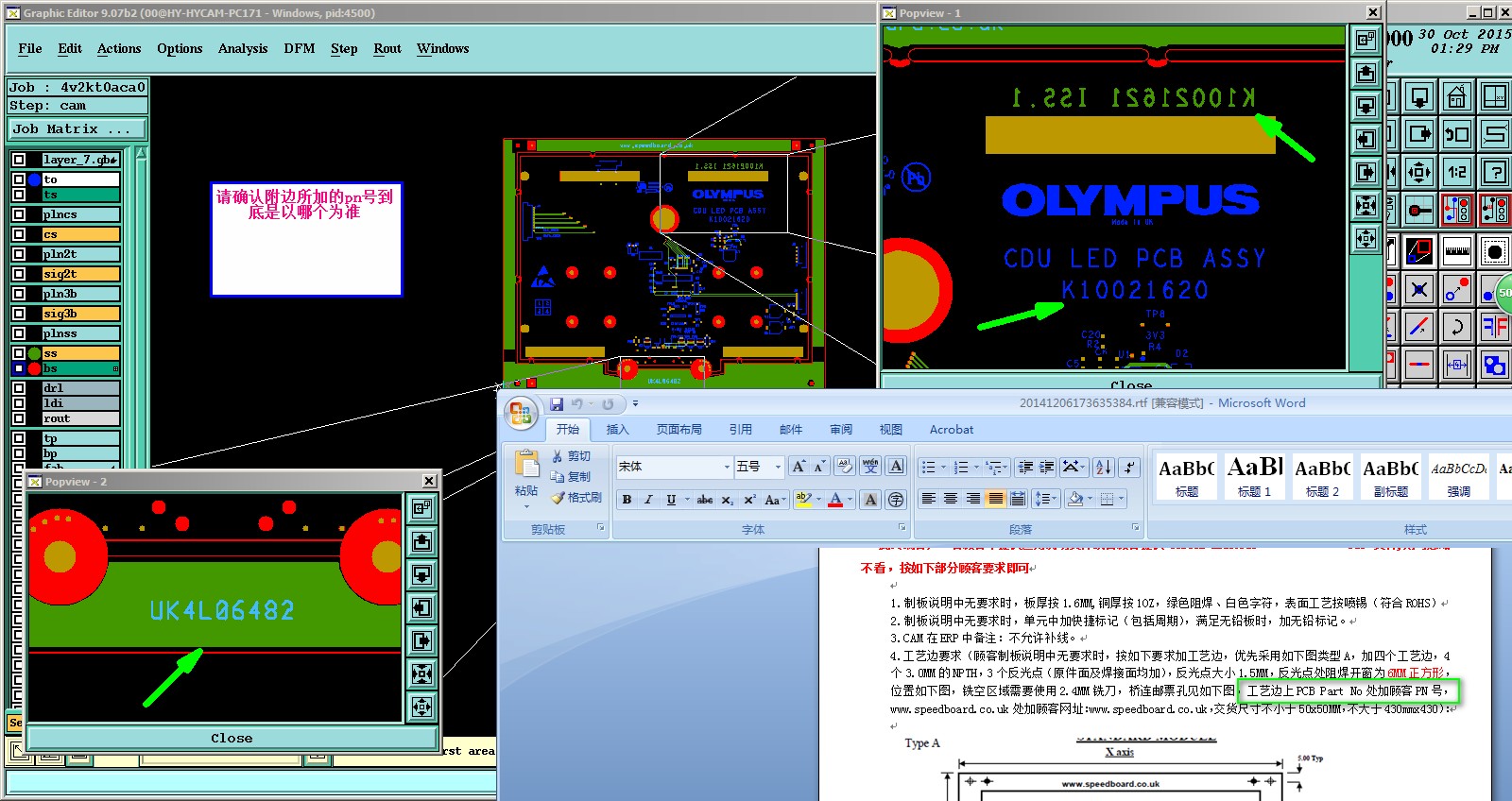This screenshot has width=1512, height=801.
Task: Click the mirror F icon in toolbox
Action: coord(1494,327)
